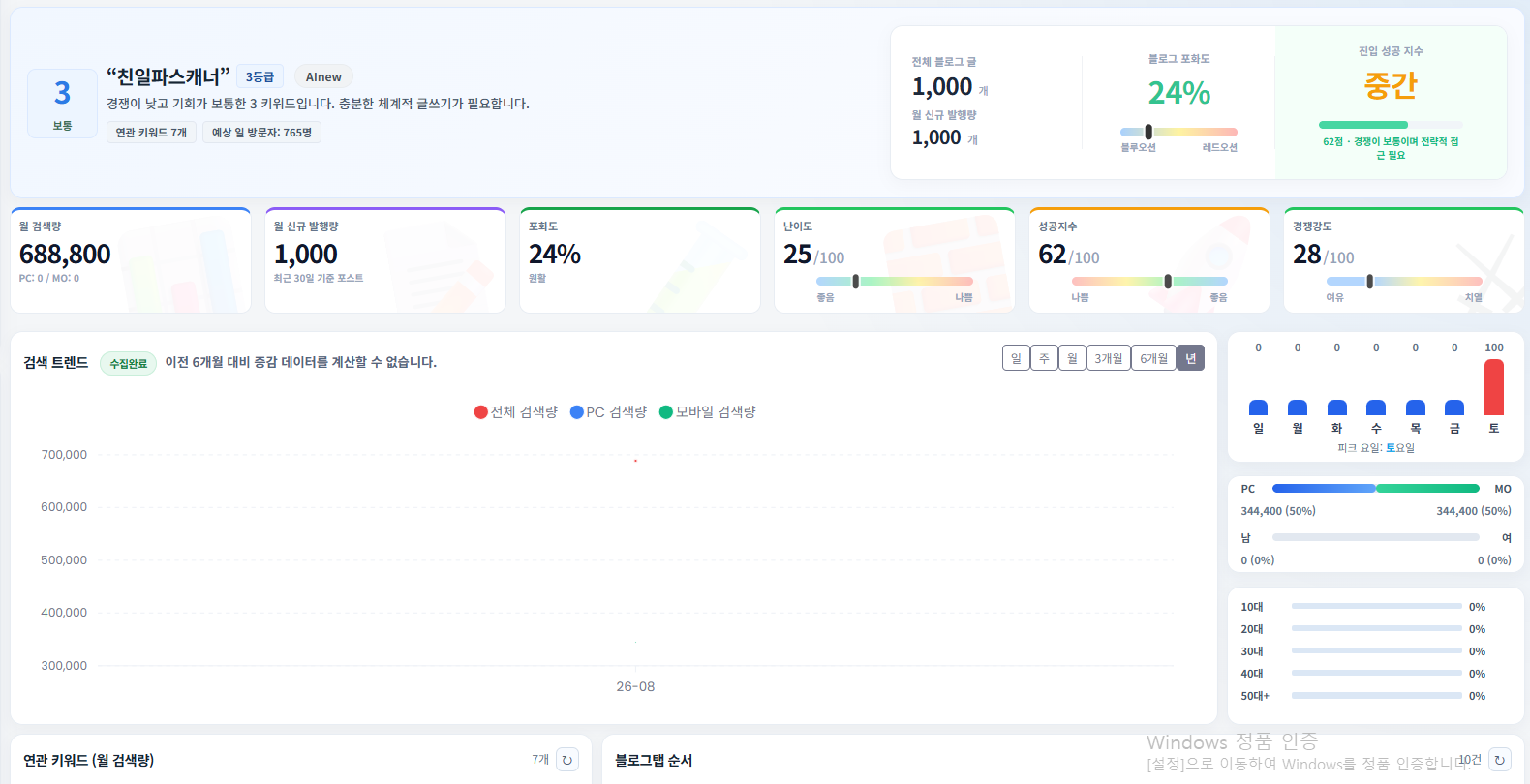
Task: Select the 년 trend period
Action: click(x=1190, y=358)
